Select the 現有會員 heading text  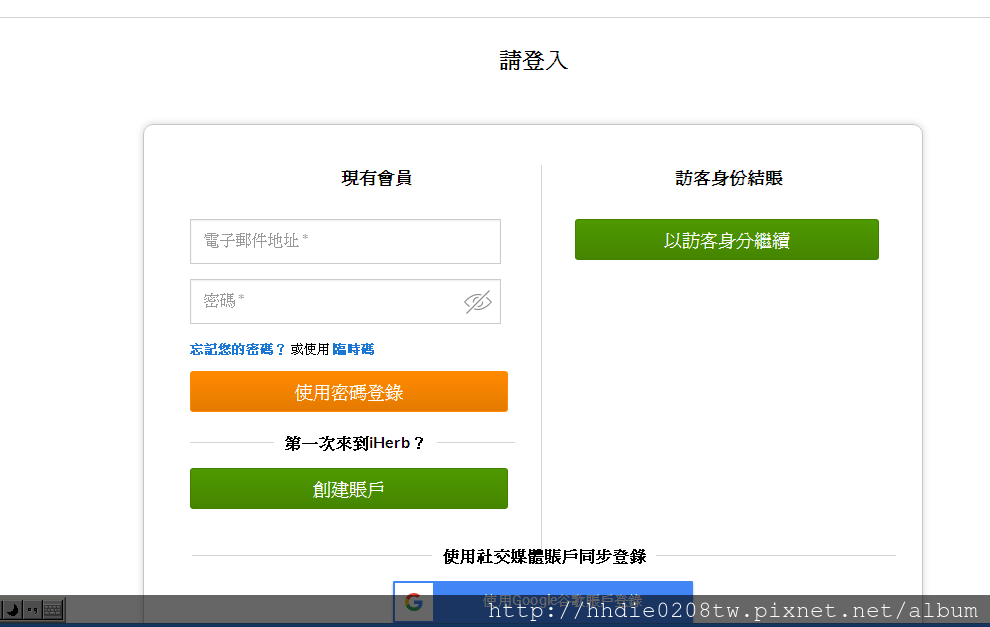click(376, 178)
